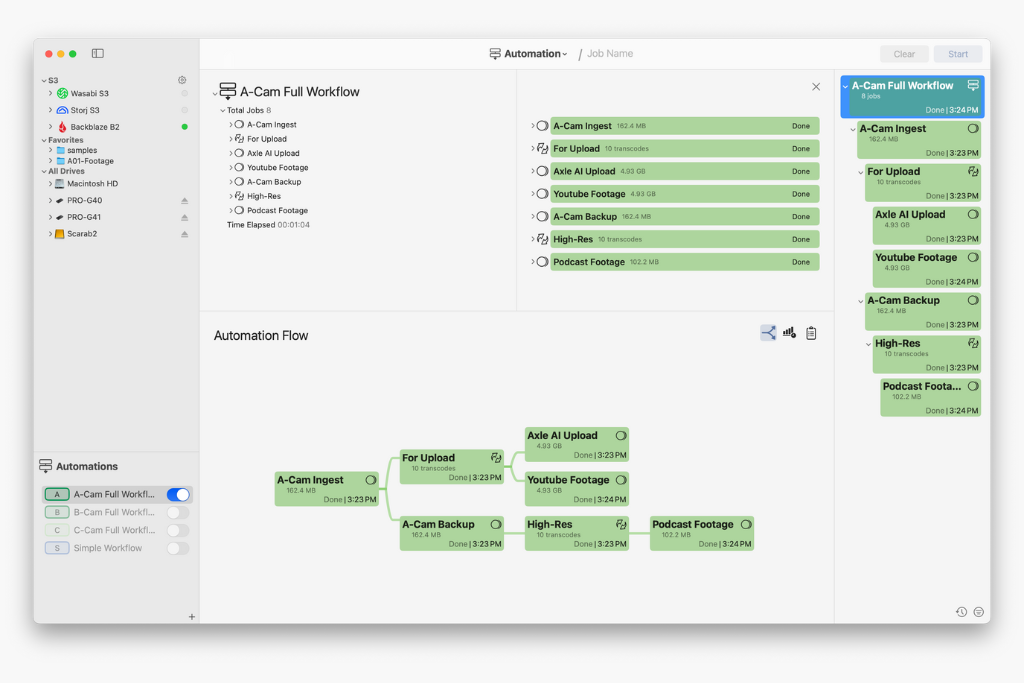Screen dimensions: 1024x683
Task: Open the clipboard report icon
Action: tap(811, 332)
